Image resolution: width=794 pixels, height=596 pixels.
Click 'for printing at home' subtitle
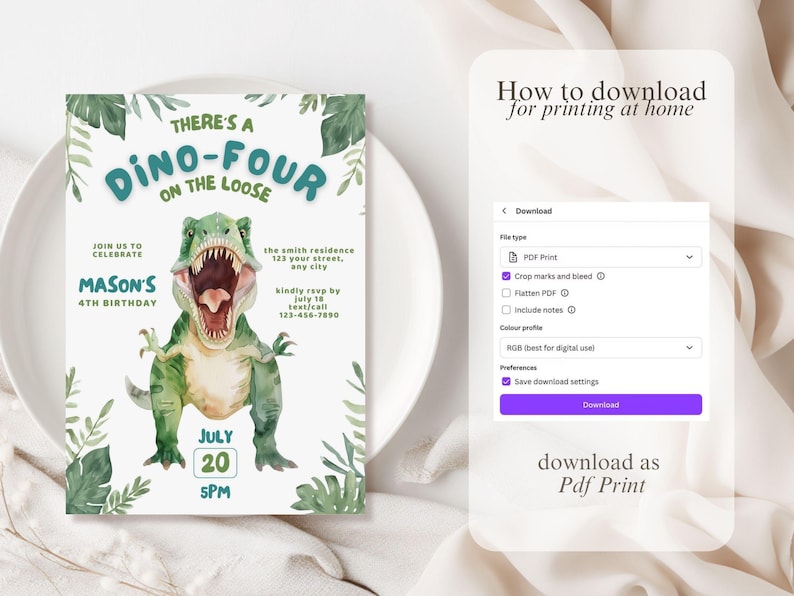(x=601, y=109)
